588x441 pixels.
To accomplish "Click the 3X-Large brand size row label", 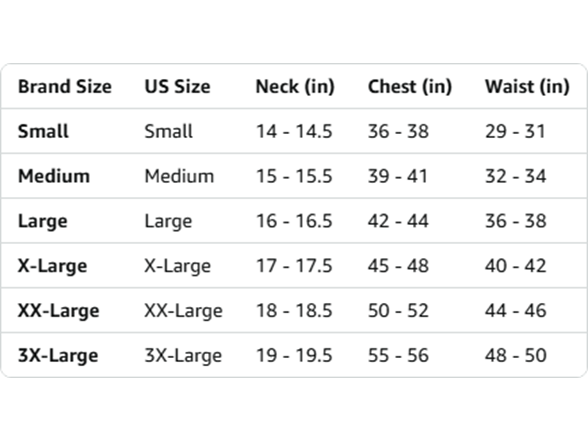I will [x=58, y=356].
